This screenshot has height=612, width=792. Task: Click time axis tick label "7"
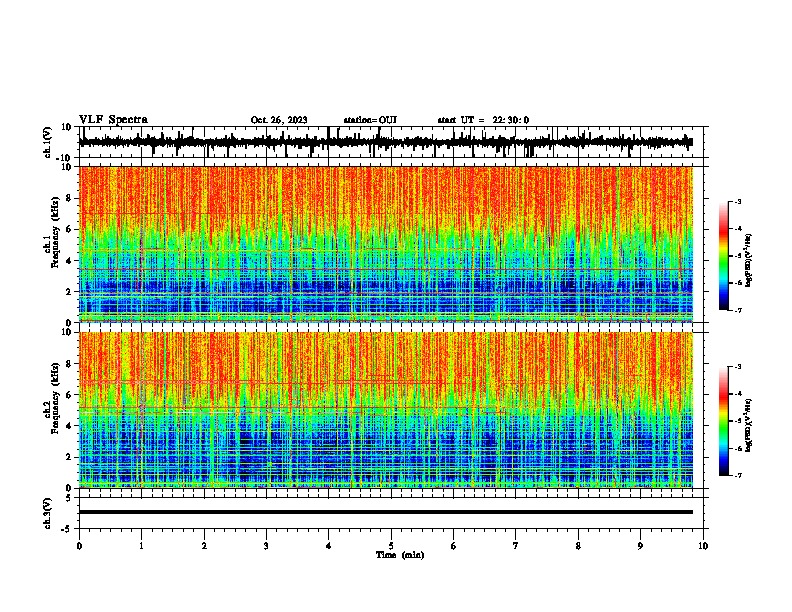tap(516, 546)
